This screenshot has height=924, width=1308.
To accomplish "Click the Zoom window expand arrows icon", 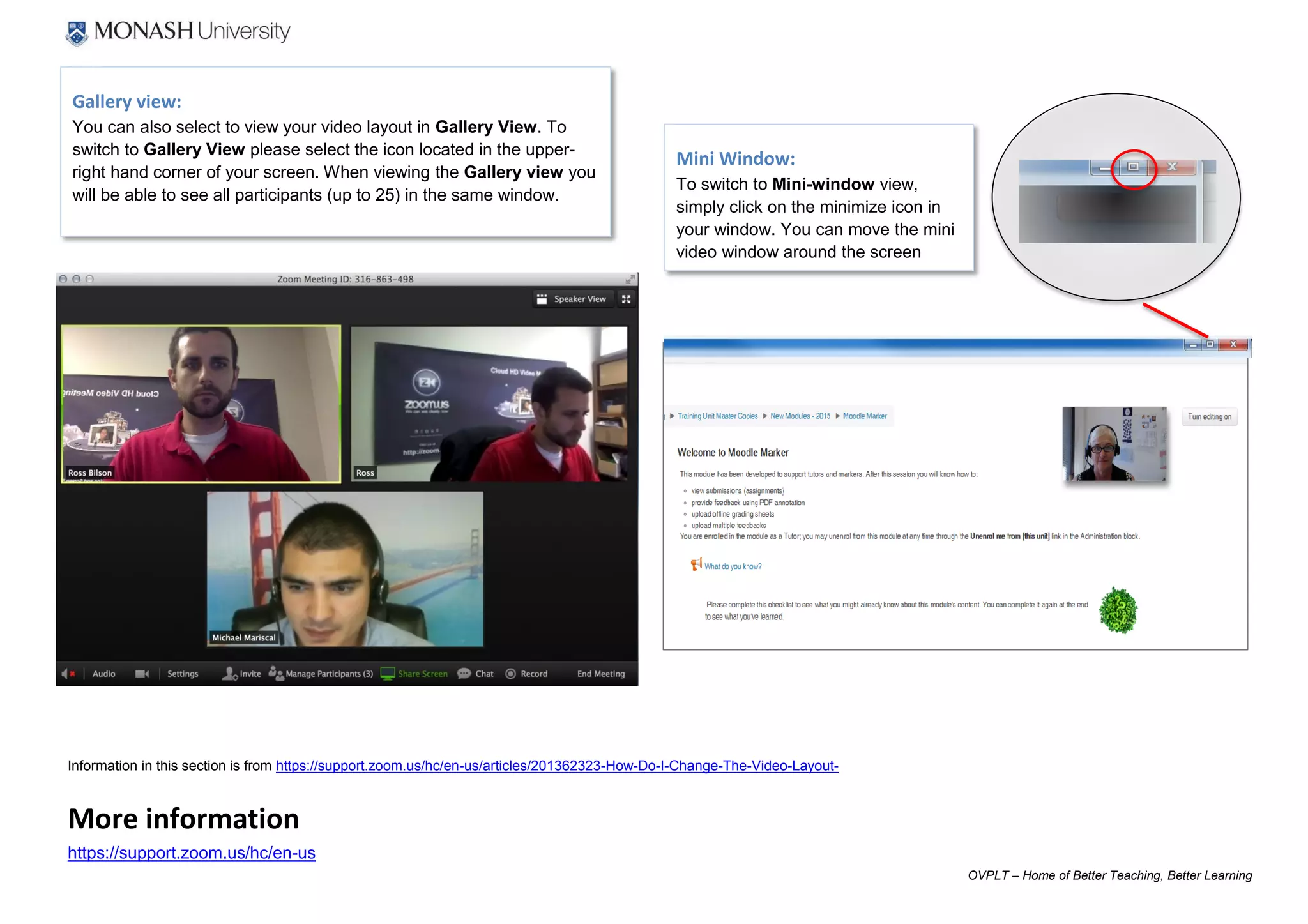I will 630,279.
